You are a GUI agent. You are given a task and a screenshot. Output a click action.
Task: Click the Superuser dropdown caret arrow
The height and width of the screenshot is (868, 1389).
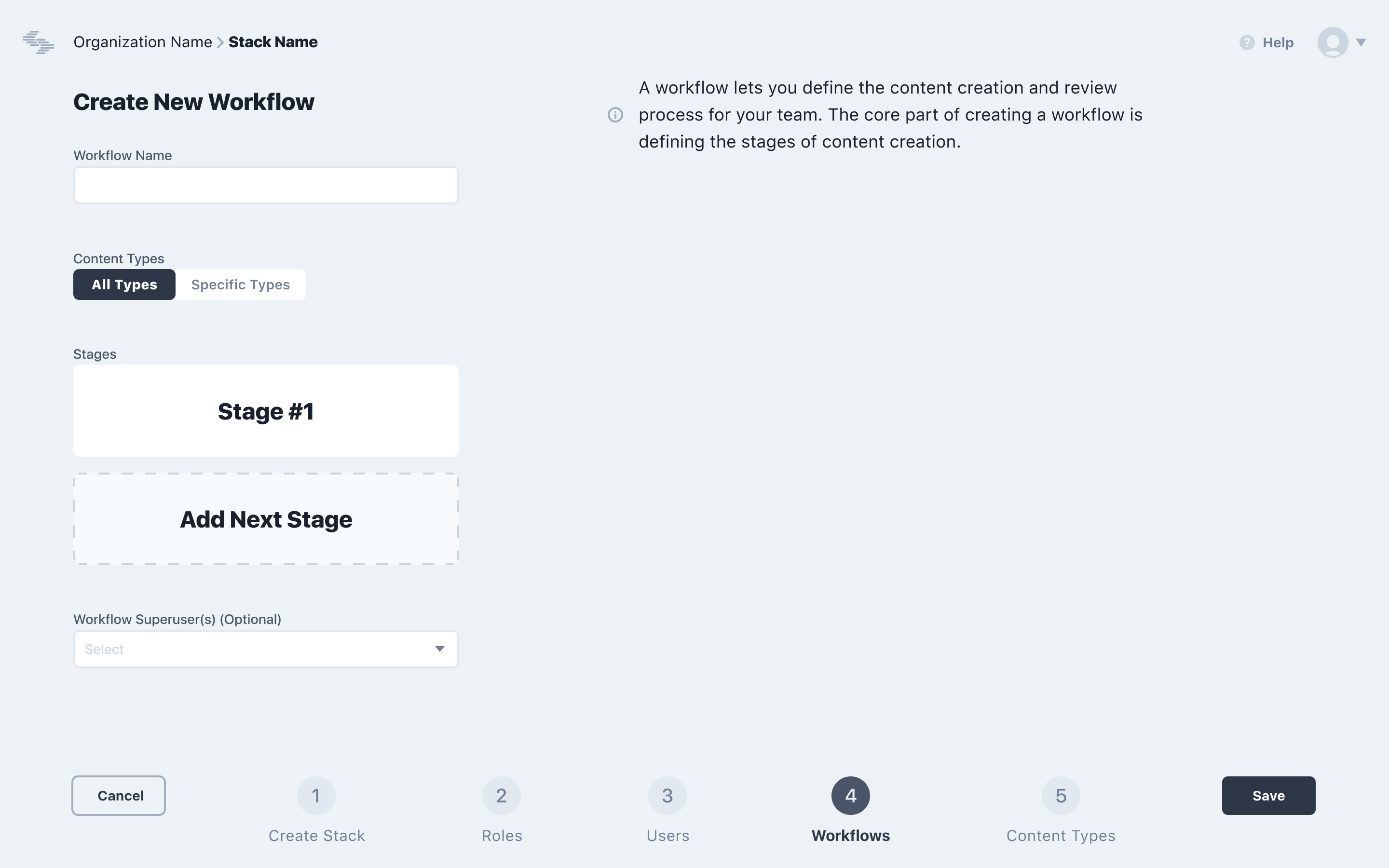440,649
